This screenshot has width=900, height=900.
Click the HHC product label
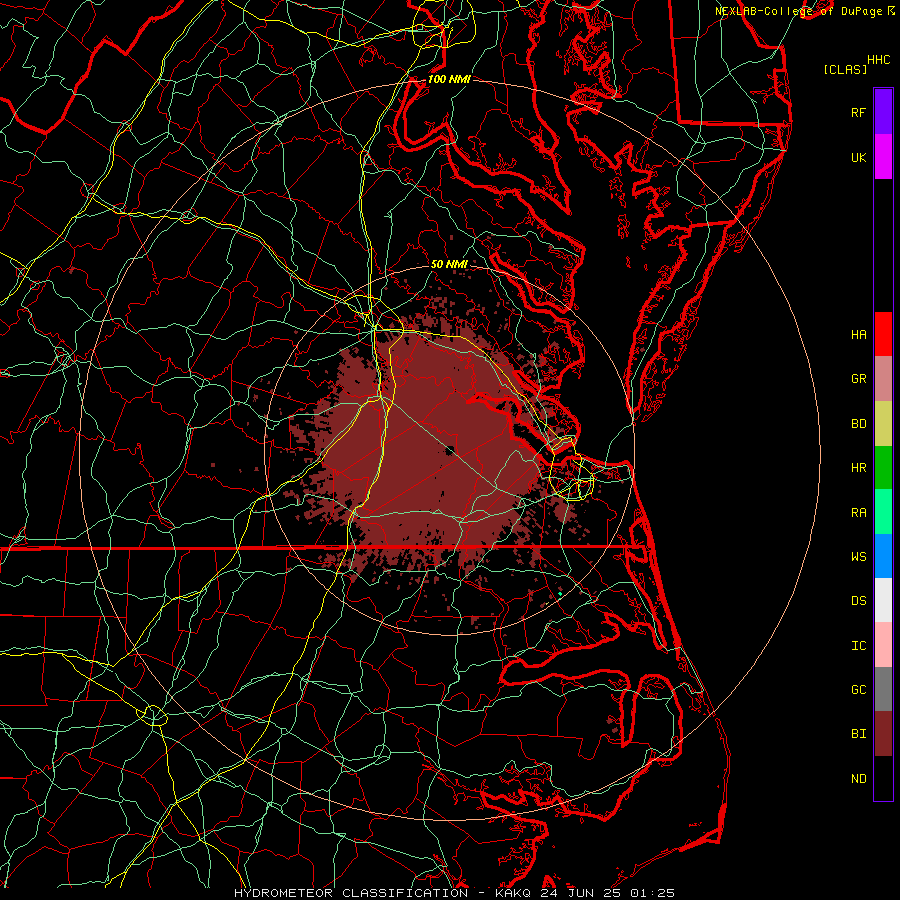(x=879, y=60)
